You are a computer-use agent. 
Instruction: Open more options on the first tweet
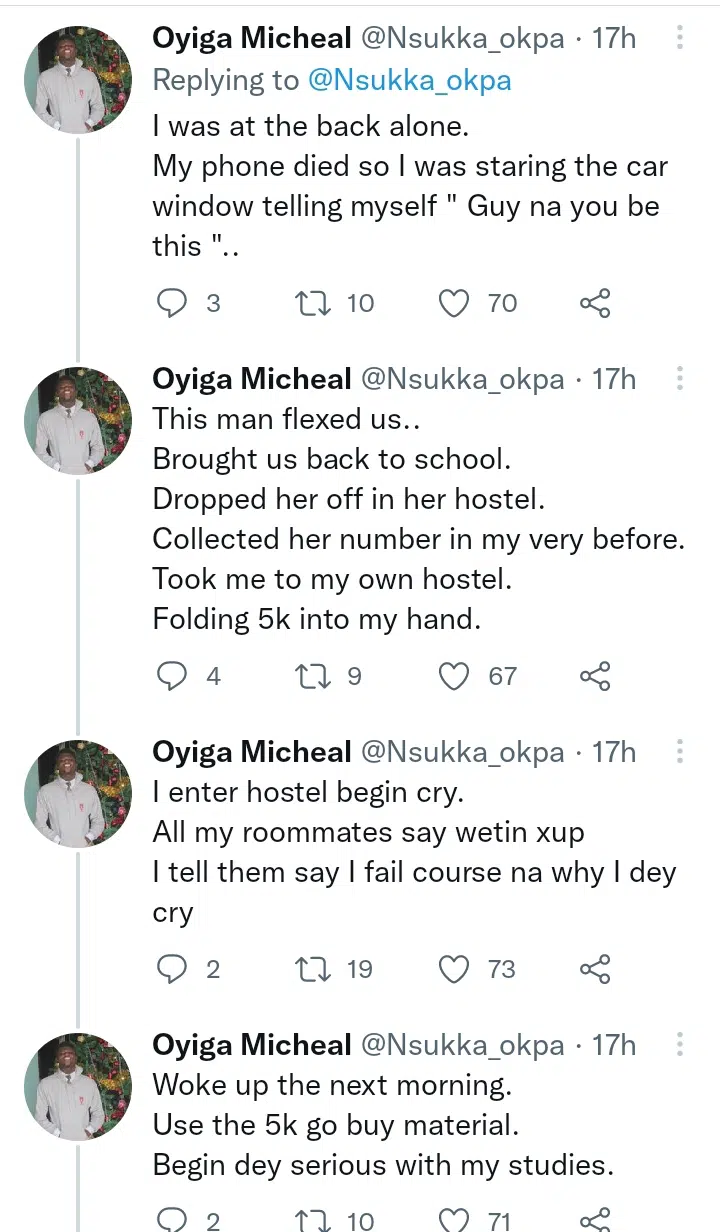tap(680, 38)
